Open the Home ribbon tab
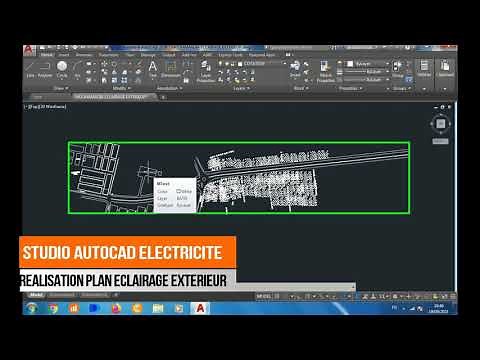This screenshot has height=360, width=480. [x=46, y=55]
